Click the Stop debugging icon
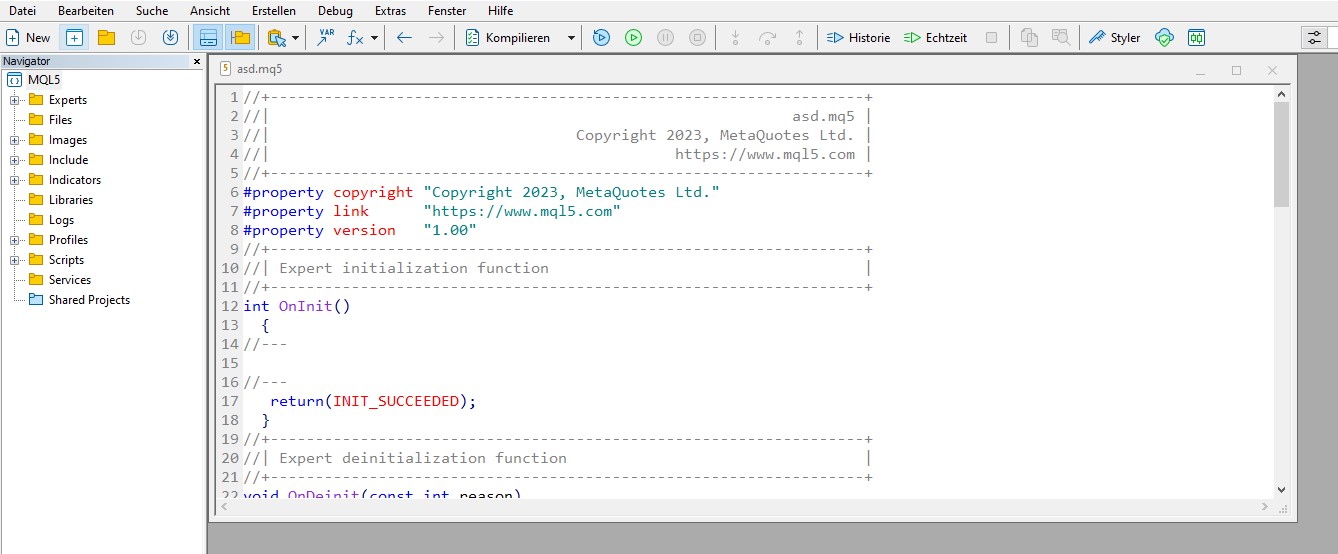This screenshot has width=1338, height=554. 698,37
